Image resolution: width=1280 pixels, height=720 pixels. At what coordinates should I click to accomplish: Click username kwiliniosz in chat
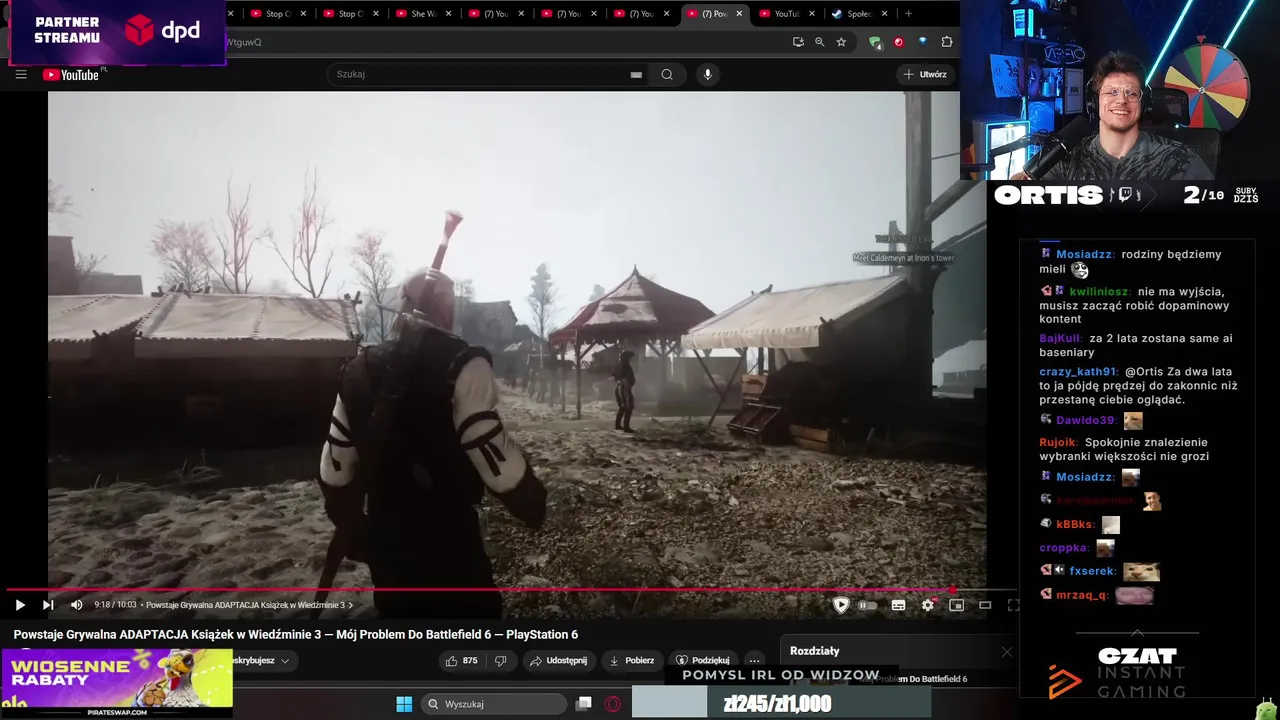(1100, 292)
